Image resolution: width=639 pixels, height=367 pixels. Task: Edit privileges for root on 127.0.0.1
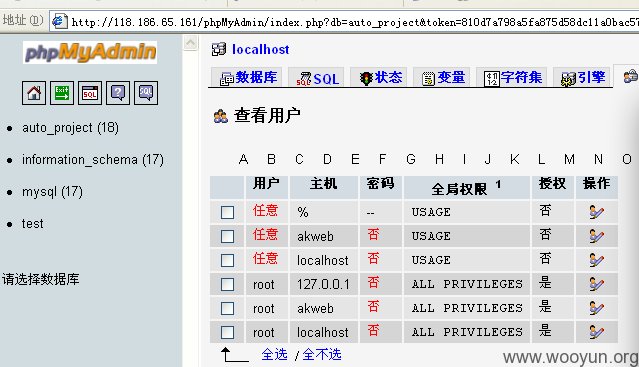pos(596,284)
